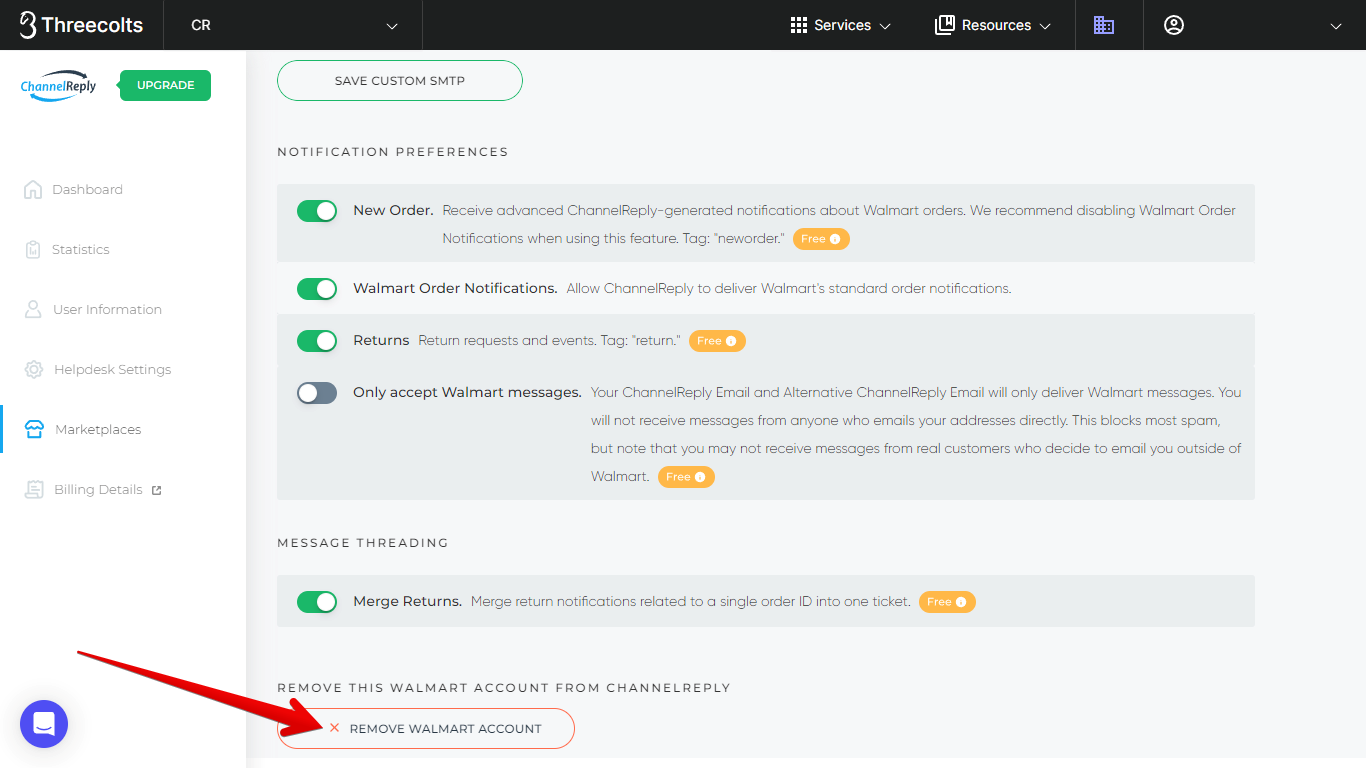Toggle Walmart Order Notifications off
Viewport: 1366px width, 768px height.
[x=317, y=289]
